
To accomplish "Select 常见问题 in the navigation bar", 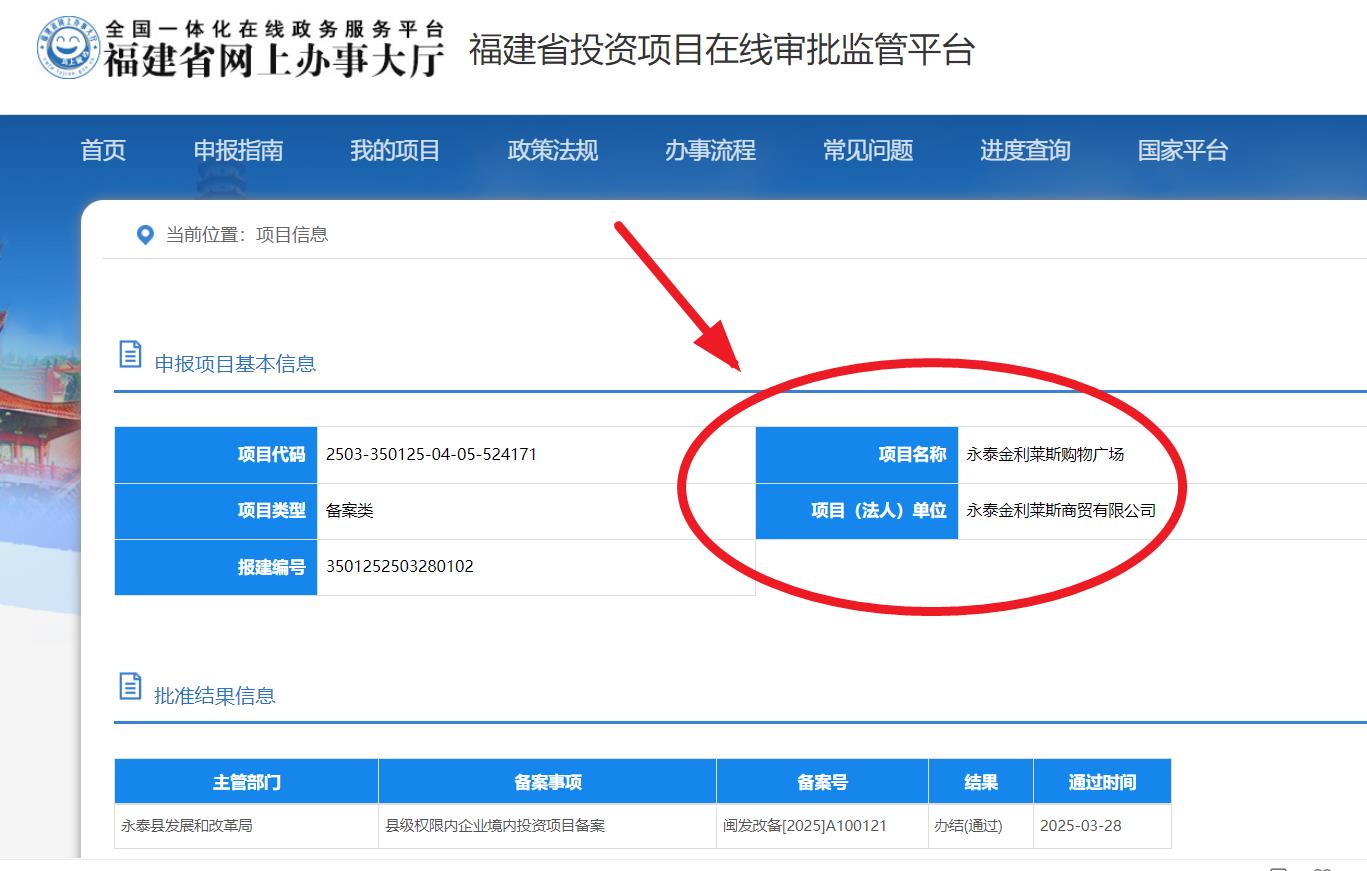I will (x=868, y=150).
